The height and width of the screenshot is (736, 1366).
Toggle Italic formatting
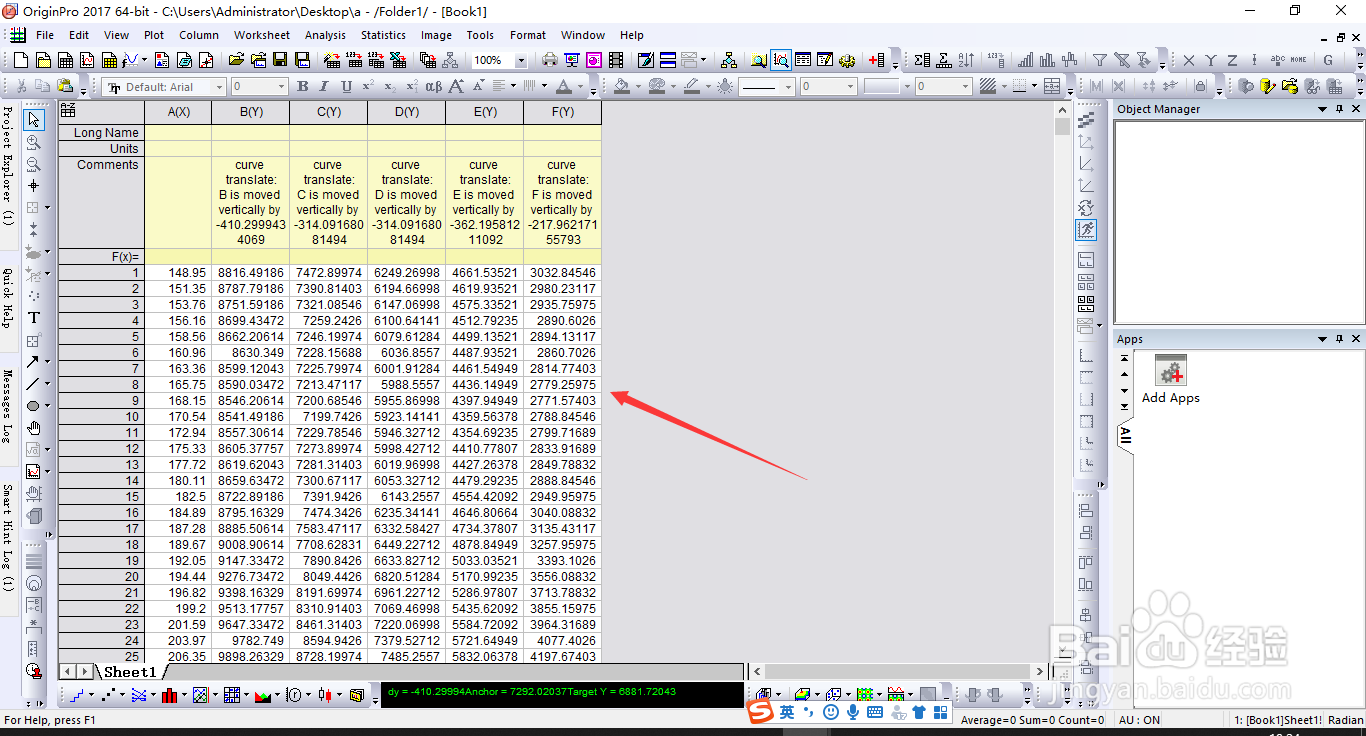(x=324, y=87)
